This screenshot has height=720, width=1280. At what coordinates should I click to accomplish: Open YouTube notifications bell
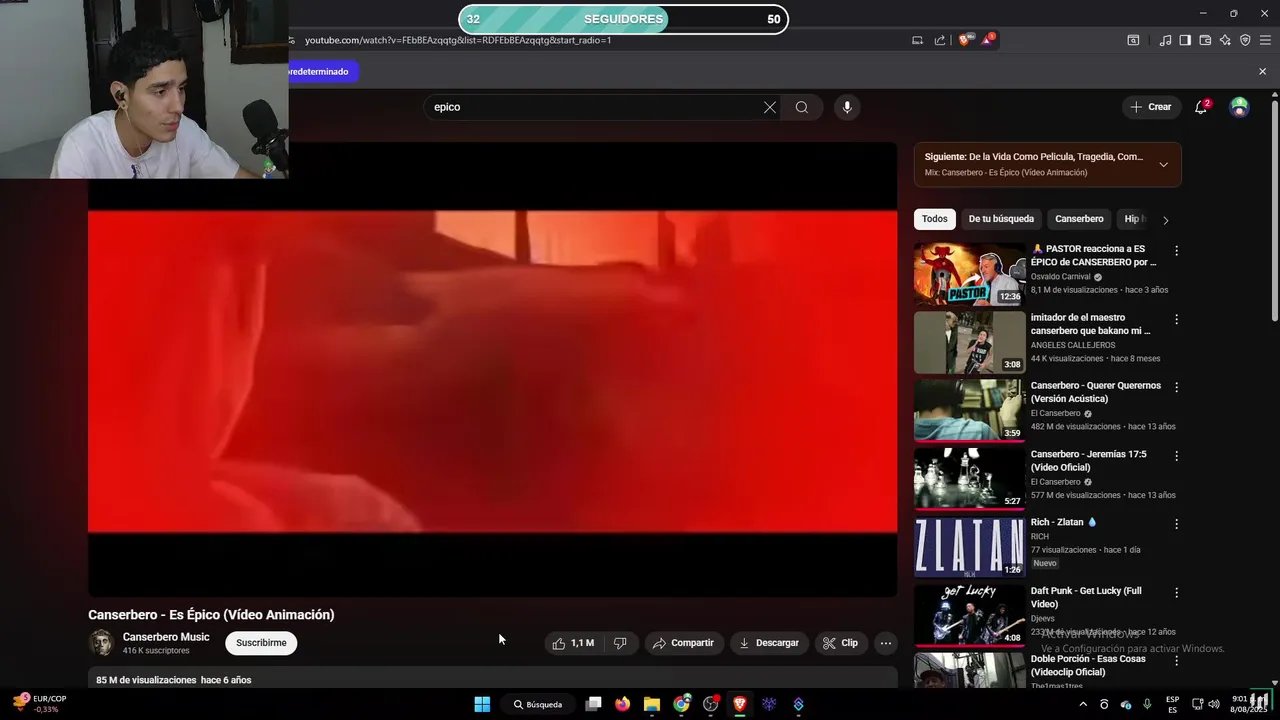[x=1202, y=107]
